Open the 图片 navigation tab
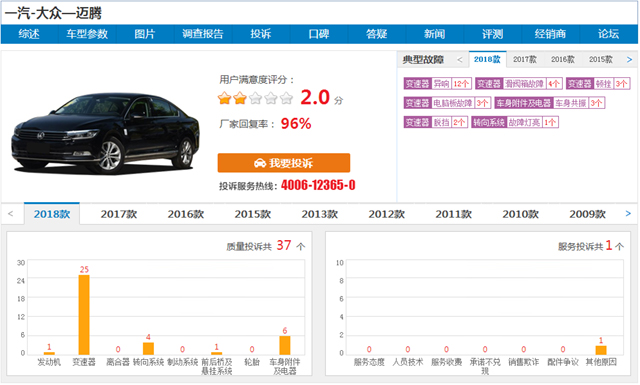This screenshot has height=385, width=640. (x=145, y=34)
